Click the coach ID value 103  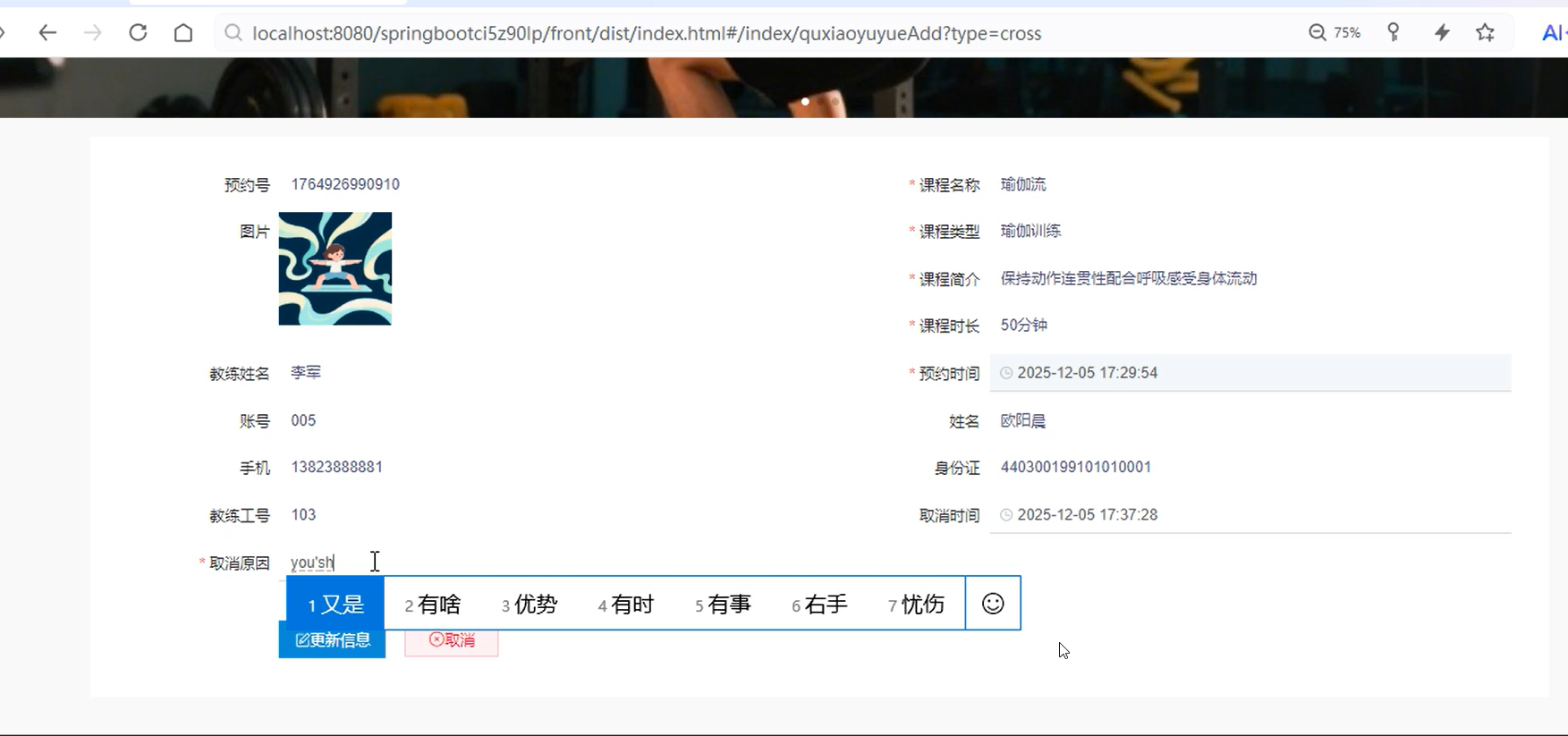303,514
